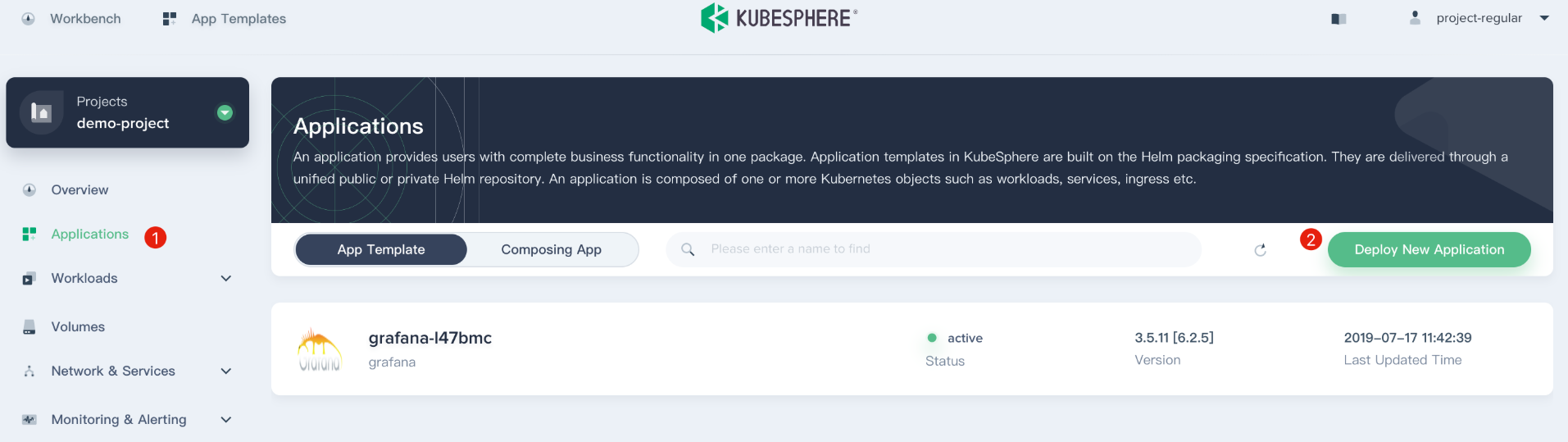Click the KubeSphere logo
1568x442 pixels.
point(779,17)
